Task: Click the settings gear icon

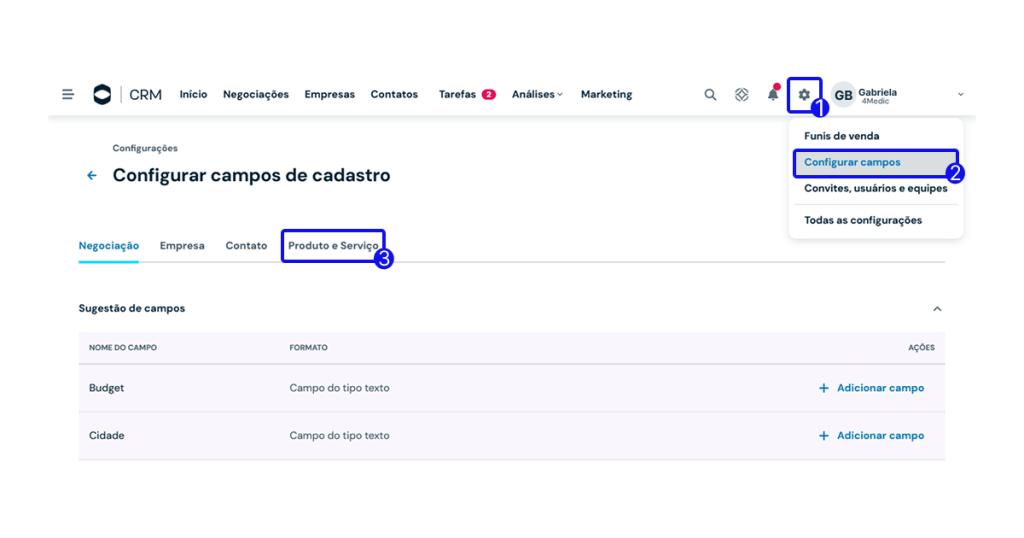Action: [804, 95]
